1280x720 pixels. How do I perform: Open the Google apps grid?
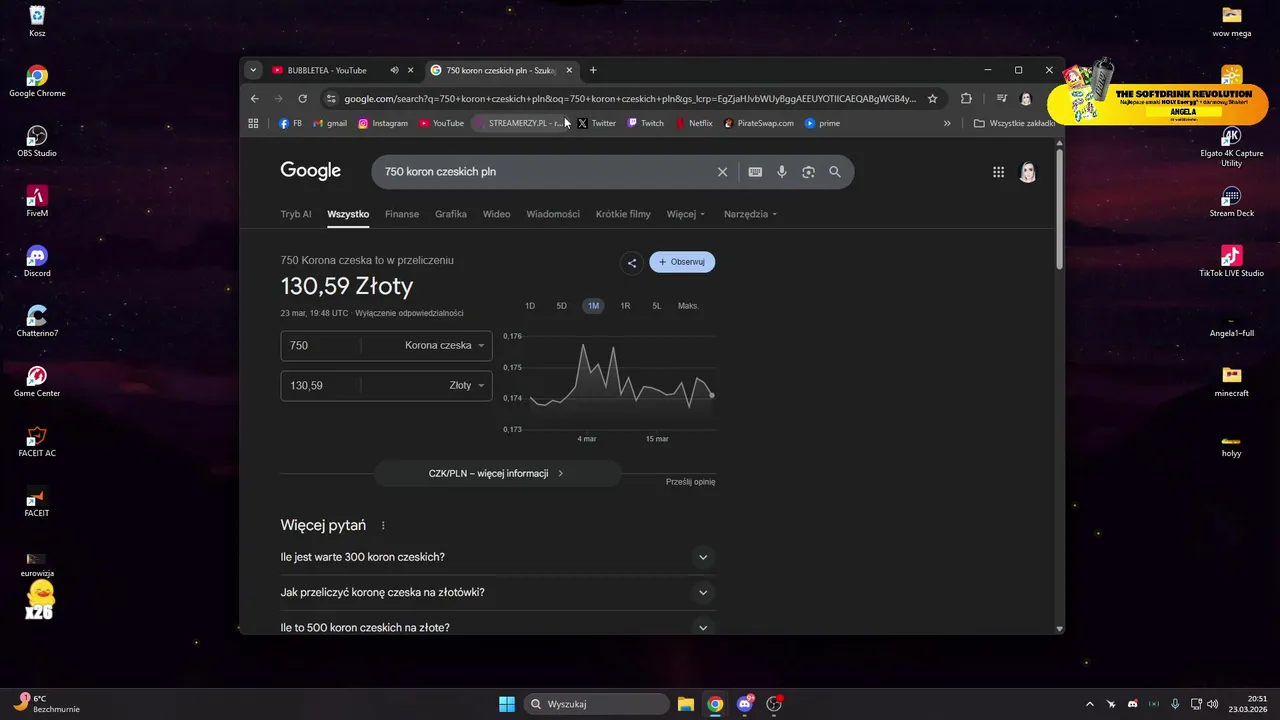coord(998,172)
